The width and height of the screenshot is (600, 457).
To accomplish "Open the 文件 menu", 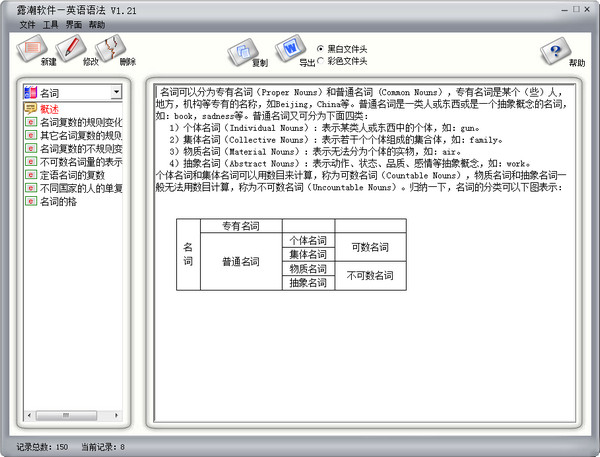I will point(27,23).
